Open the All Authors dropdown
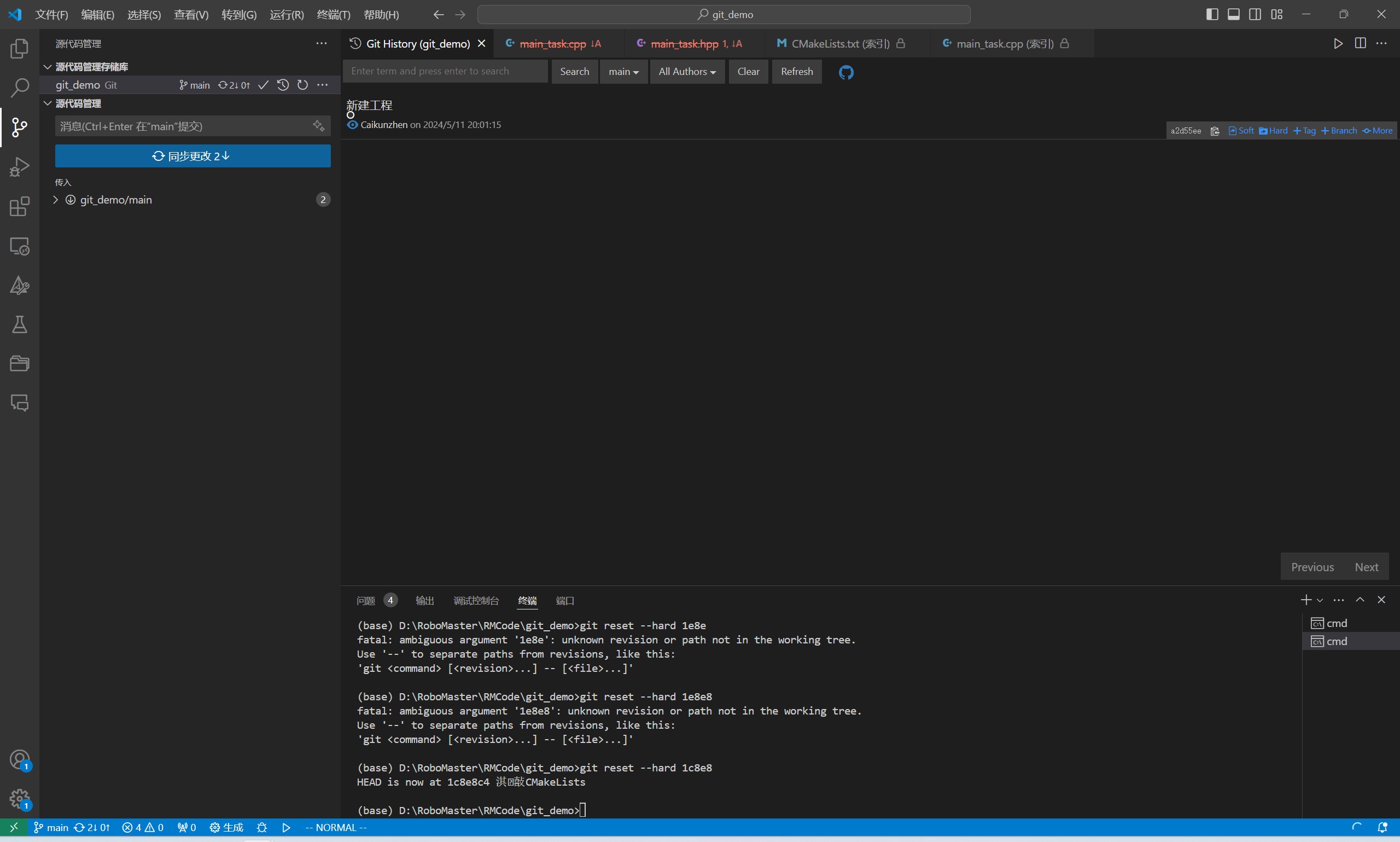The image size is (1400, 842). (687, 72)
